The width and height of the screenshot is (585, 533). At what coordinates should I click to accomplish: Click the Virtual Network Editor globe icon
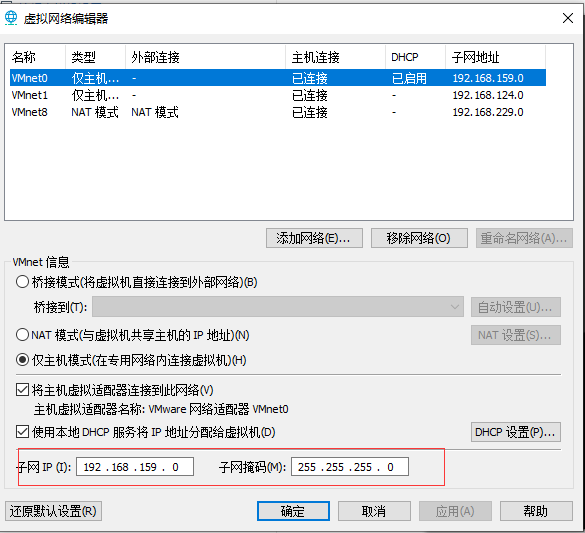click(x=11, y=18)
